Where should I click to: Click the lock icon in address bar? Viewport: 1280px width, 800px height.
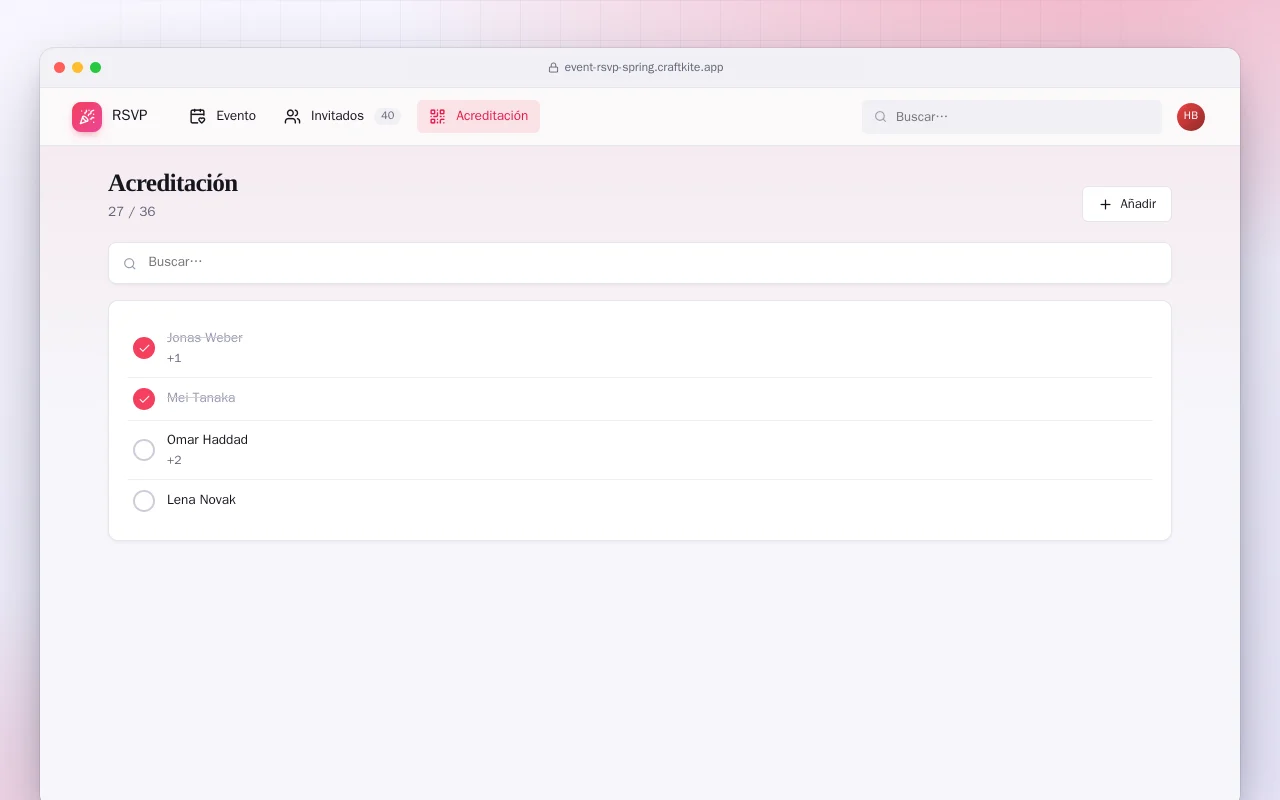pos(553,68)
